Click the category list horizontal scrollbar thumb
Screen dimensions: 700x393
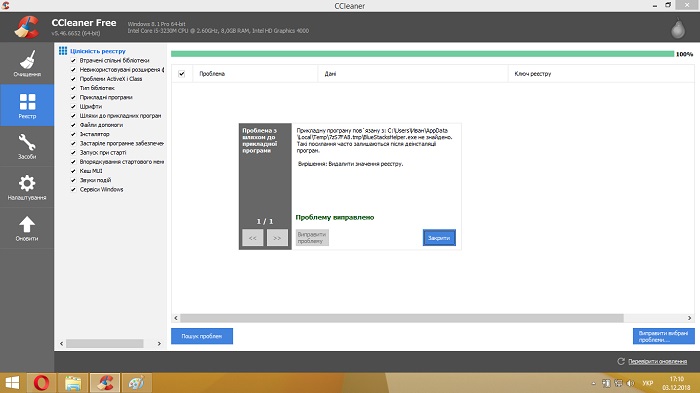coord(105,343)
